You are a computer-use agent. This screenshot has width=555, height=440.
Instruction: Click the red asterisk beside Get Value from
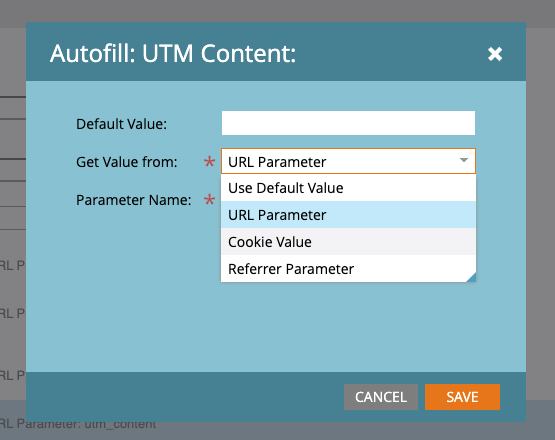click(x=209, y=162)
